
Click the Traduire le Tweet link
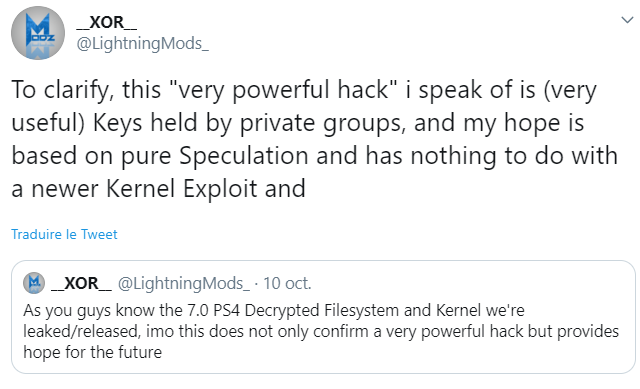coord(64,234)
